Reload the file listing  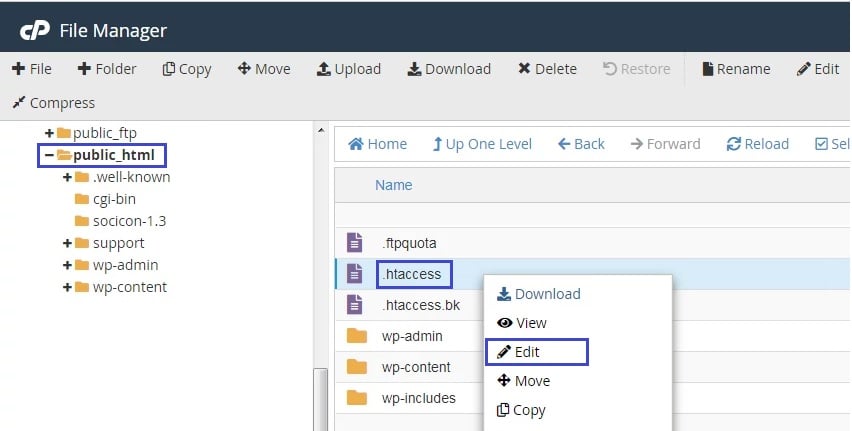coord(757,144)
